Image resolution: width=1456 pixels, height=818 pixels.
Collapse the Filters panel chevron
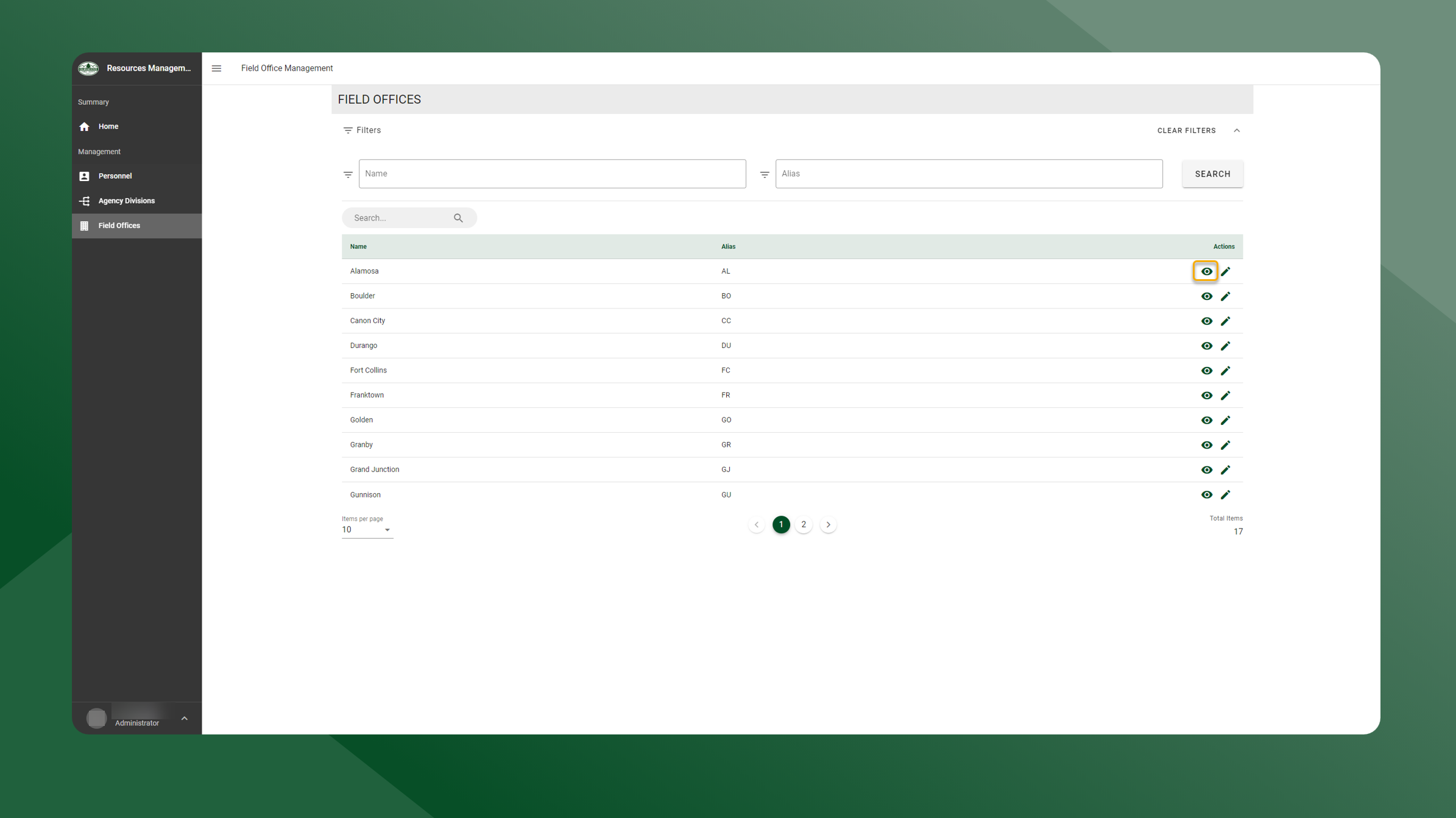[1237, 130]
